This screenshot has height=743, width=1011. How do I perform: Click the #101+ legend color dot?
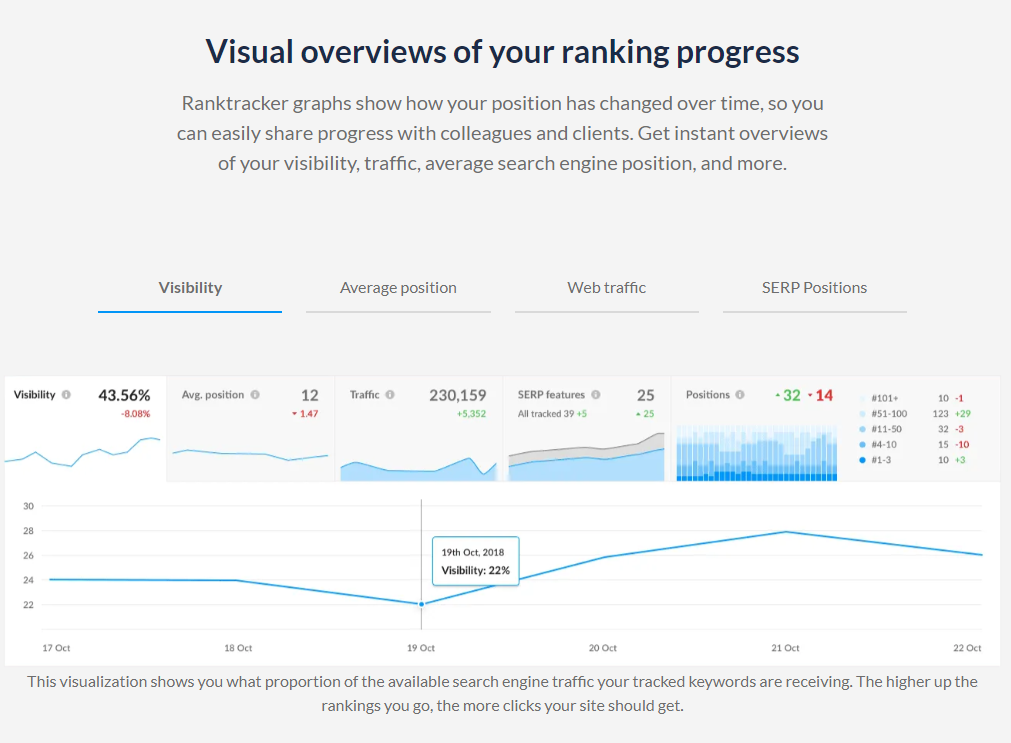(x=863, y=399)
